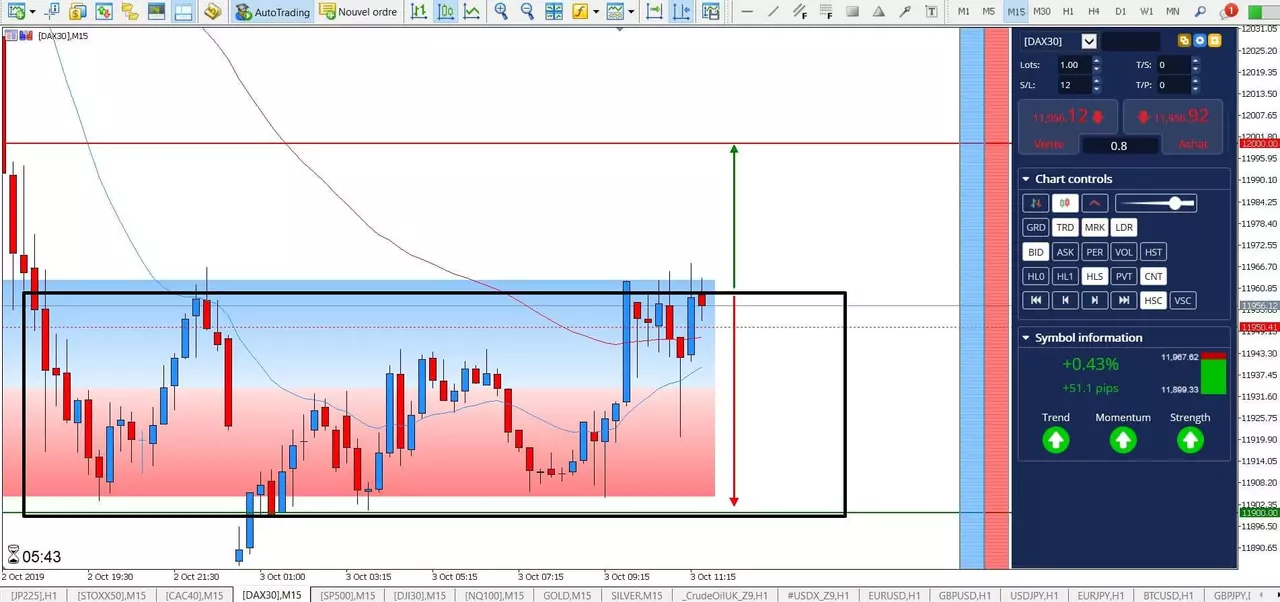The width and height of the screenshot is (1280, 602).
Task: Open the Terminal panel icon
Action: tap(156, 12)
